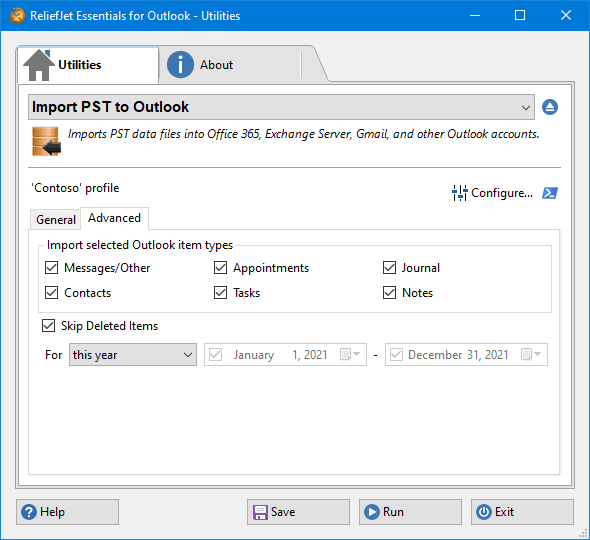
Task: Open the Configure... link
Action: tap(502, 193)
